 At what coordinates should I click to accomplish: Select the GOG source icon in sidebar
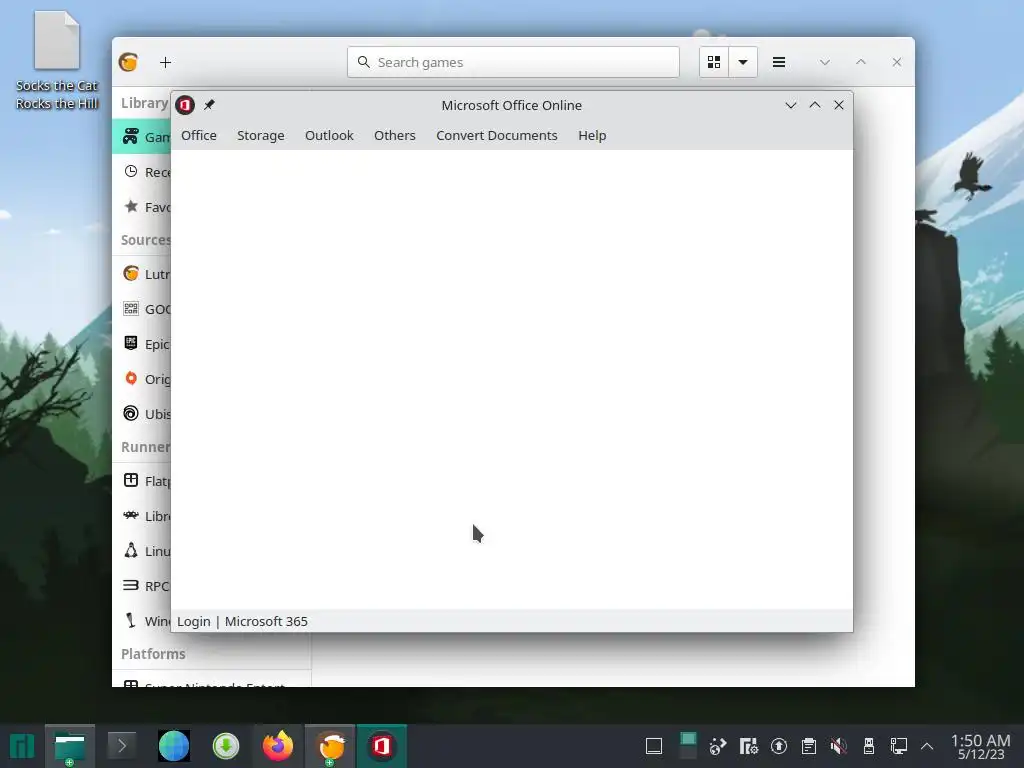pos(131,308)
